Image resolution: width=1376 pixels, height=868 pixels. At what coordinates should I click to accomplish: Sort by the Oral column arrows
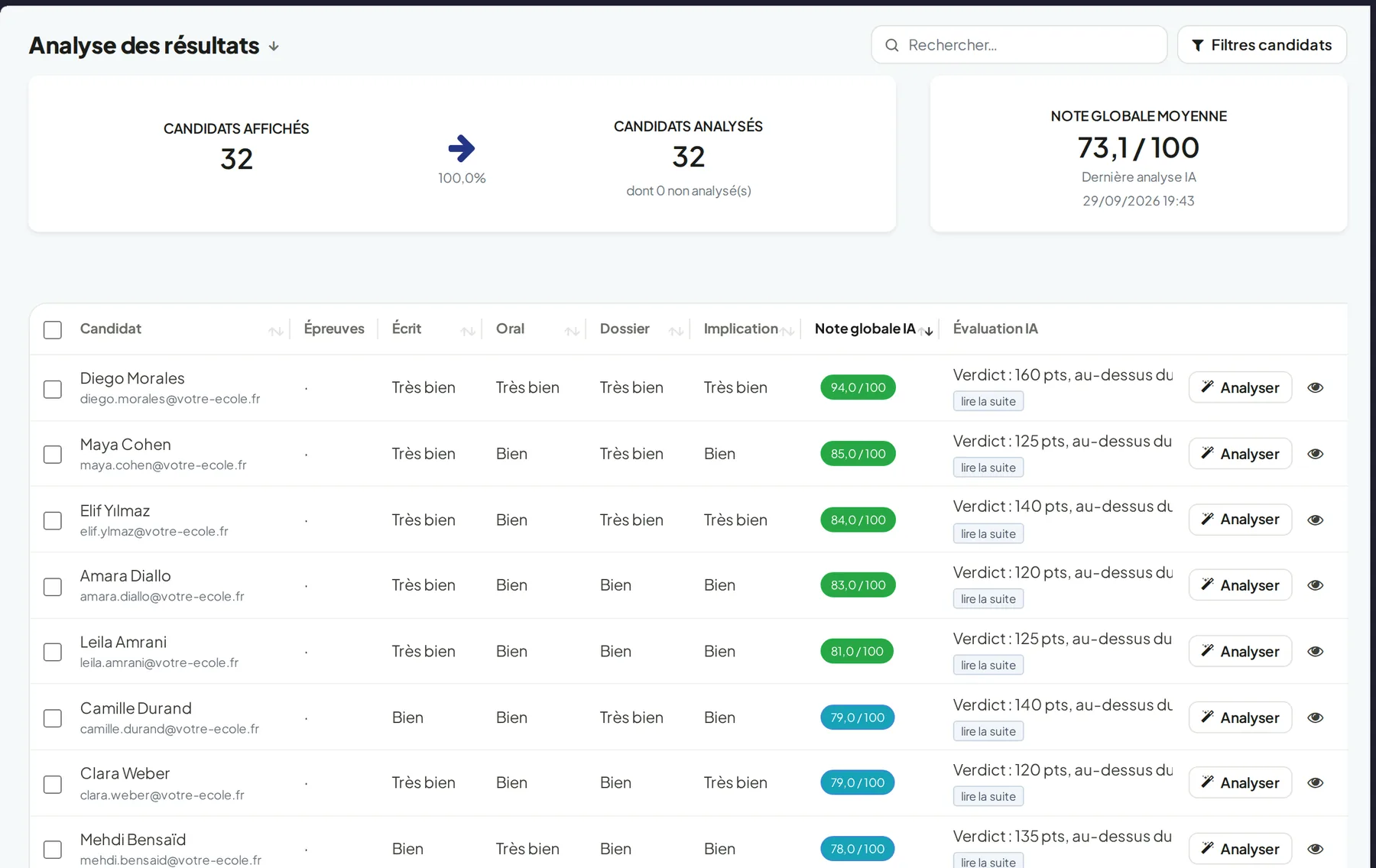572,331
